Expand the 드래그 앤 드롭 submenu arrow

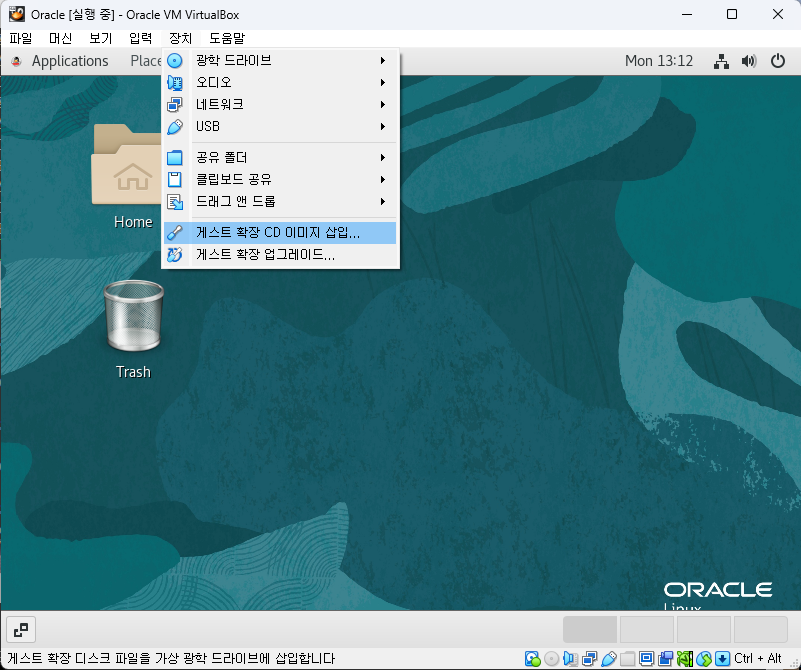coord(383,202)
